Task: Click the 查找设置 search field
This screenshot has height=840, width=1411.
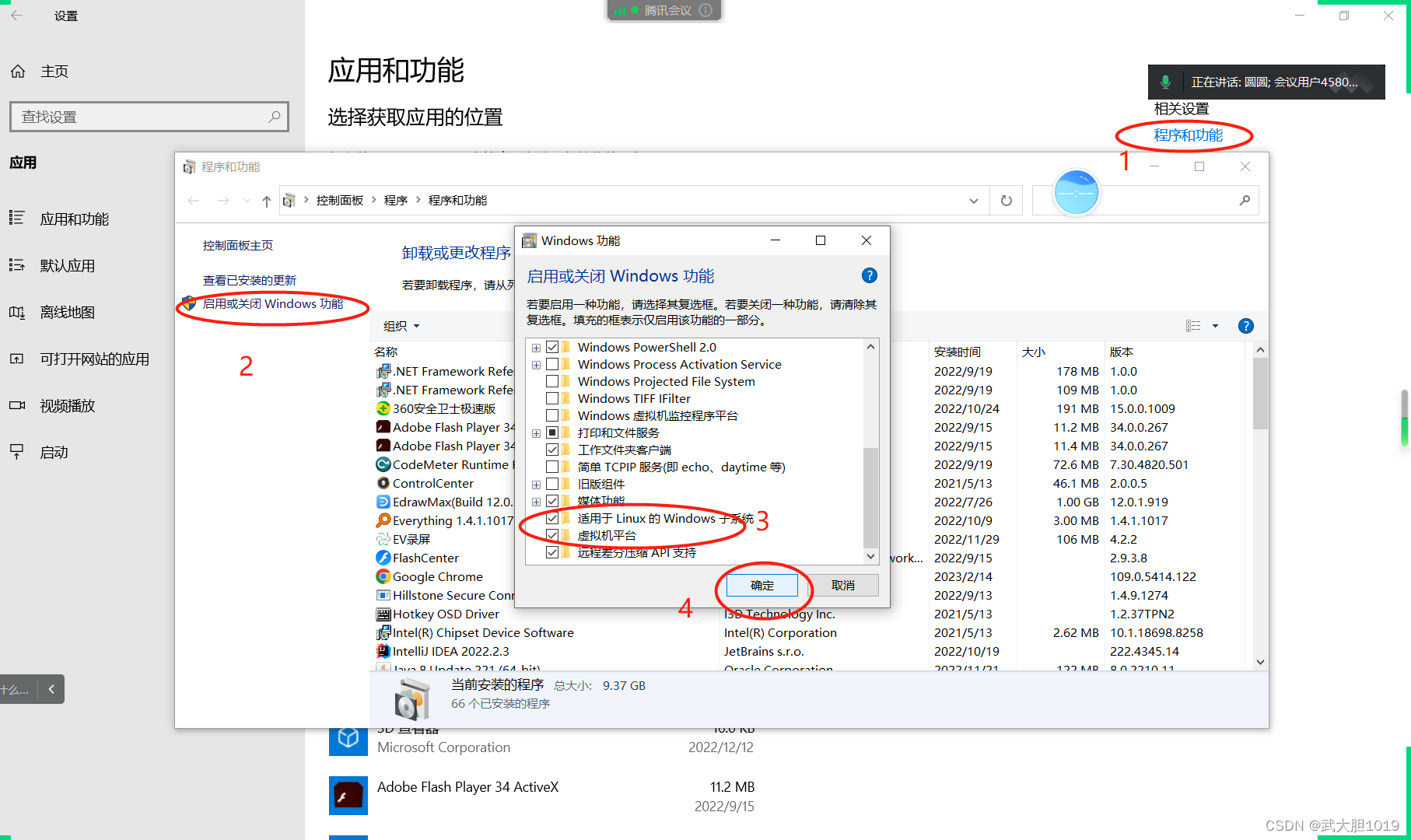Action: pyautogui.click(x=149, y=117)
